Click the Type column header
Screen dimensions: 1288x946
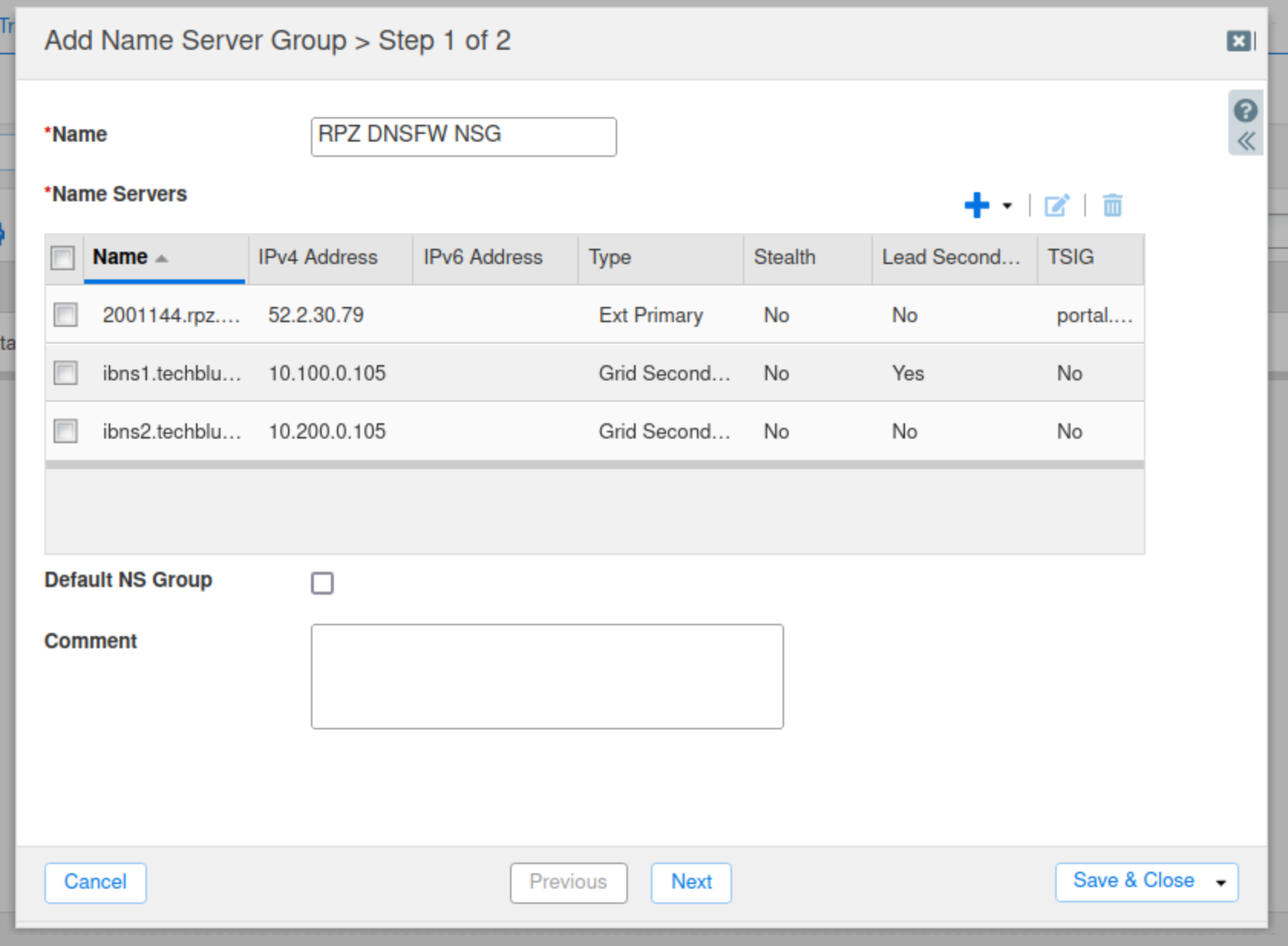(610, 257)
